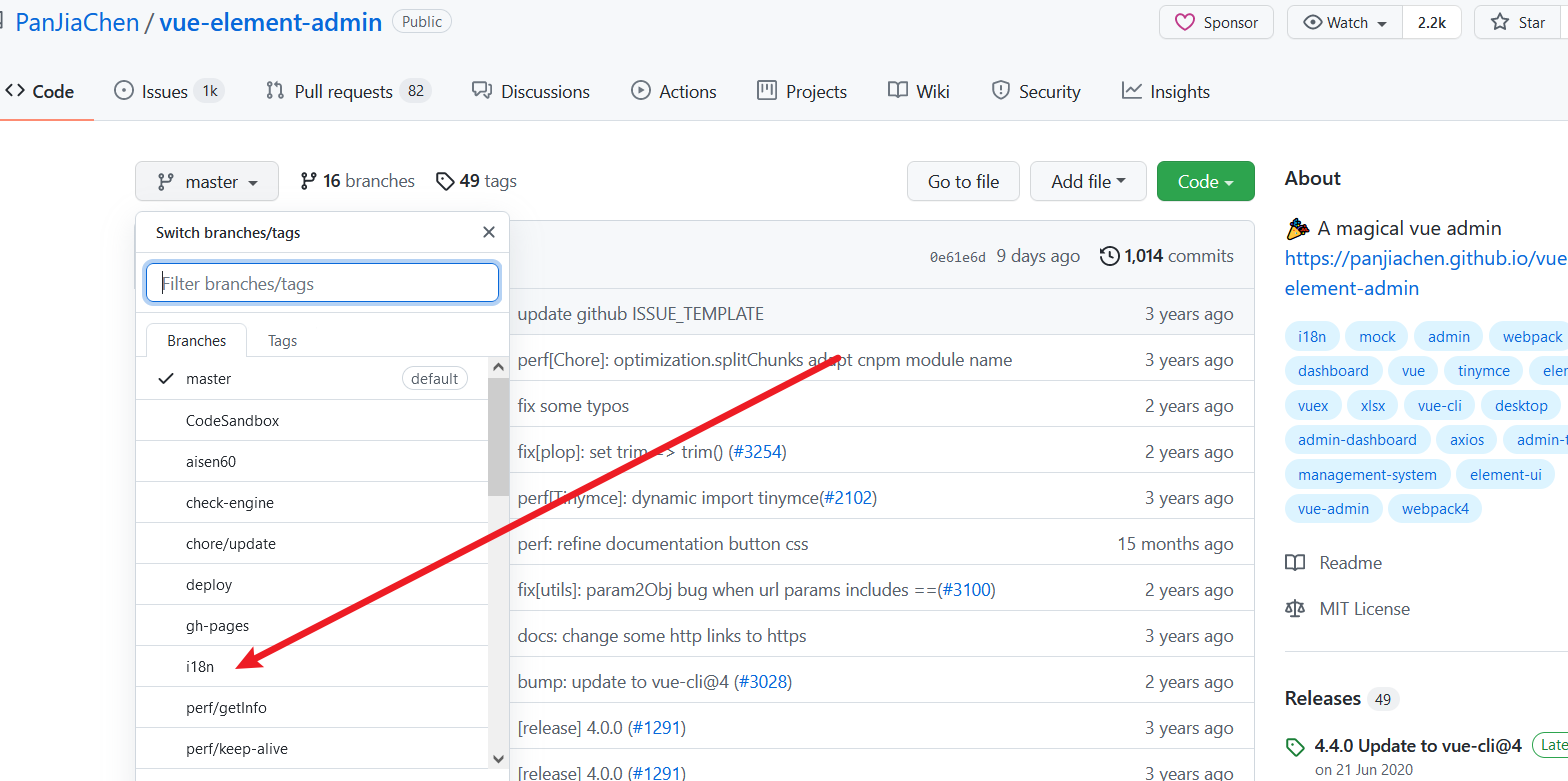Select the perf/keep-alive branch

pyautogui.click(x=311, y=749)
